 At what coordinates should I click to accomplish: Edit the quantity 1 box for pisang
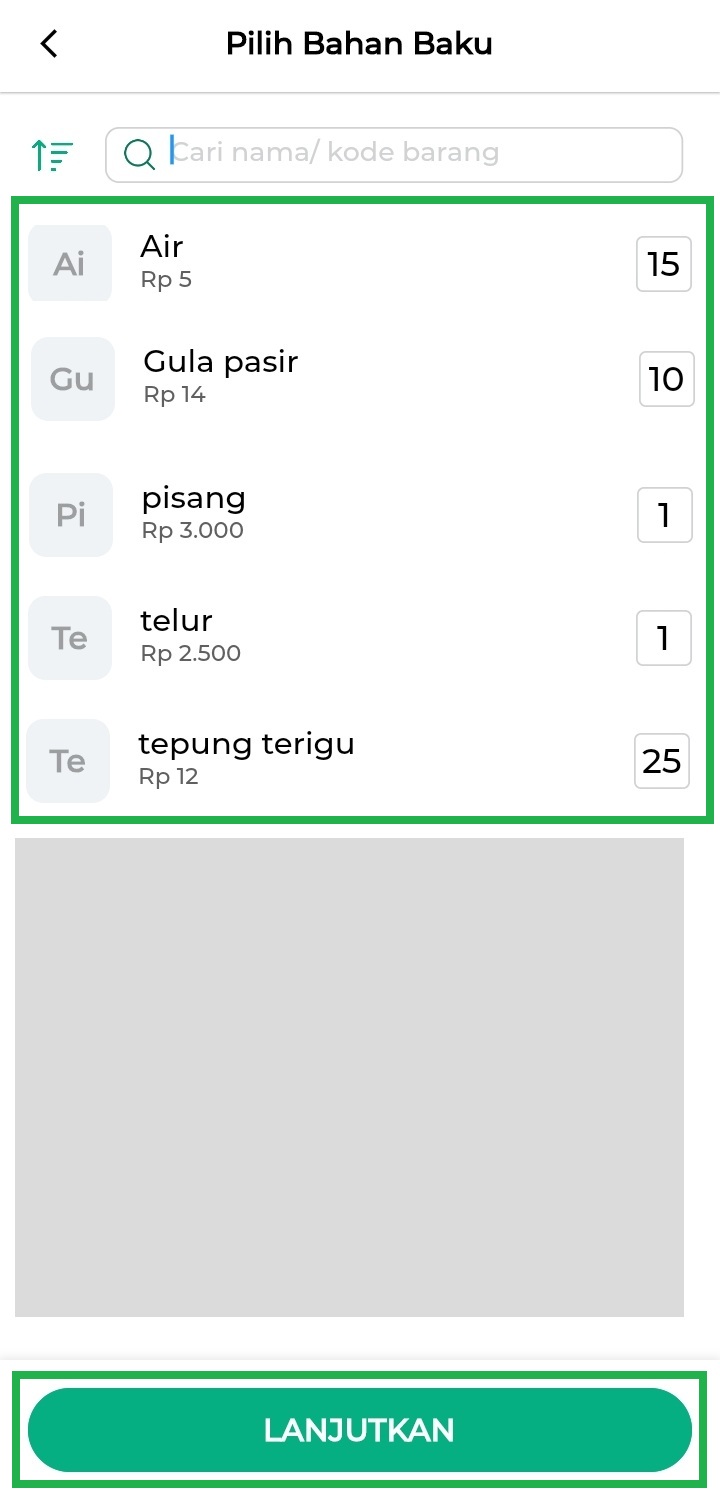pyautogui.click(x=665, y=515)
